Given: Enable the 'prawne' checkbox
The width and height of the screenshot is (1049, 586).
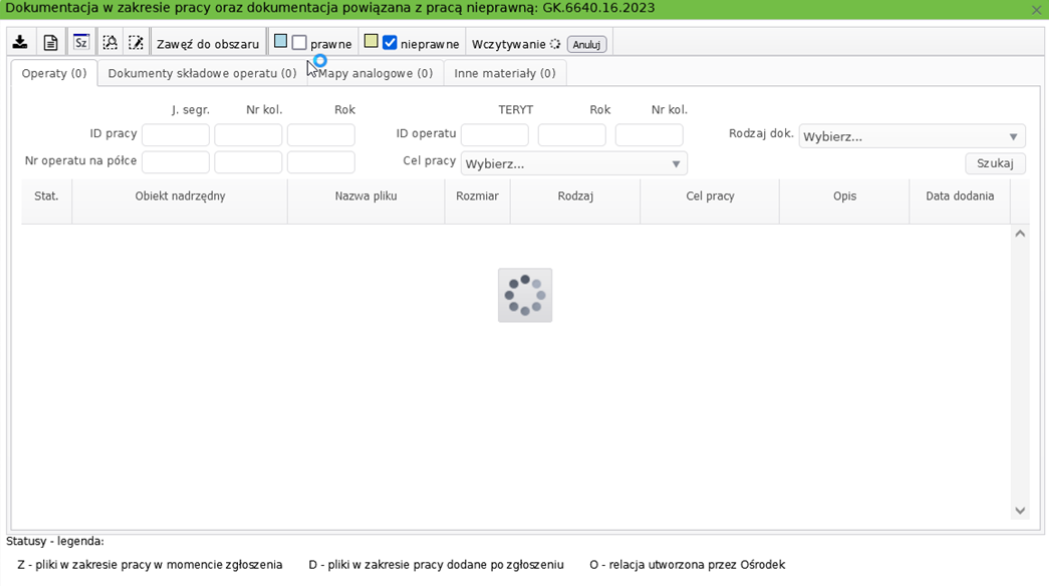Looking at the screenshot, I should tap(299, 43).
